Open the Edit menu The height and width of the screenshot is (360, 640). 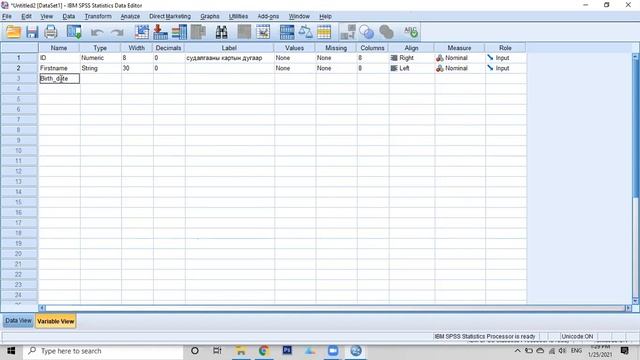[x=26, y=16]
